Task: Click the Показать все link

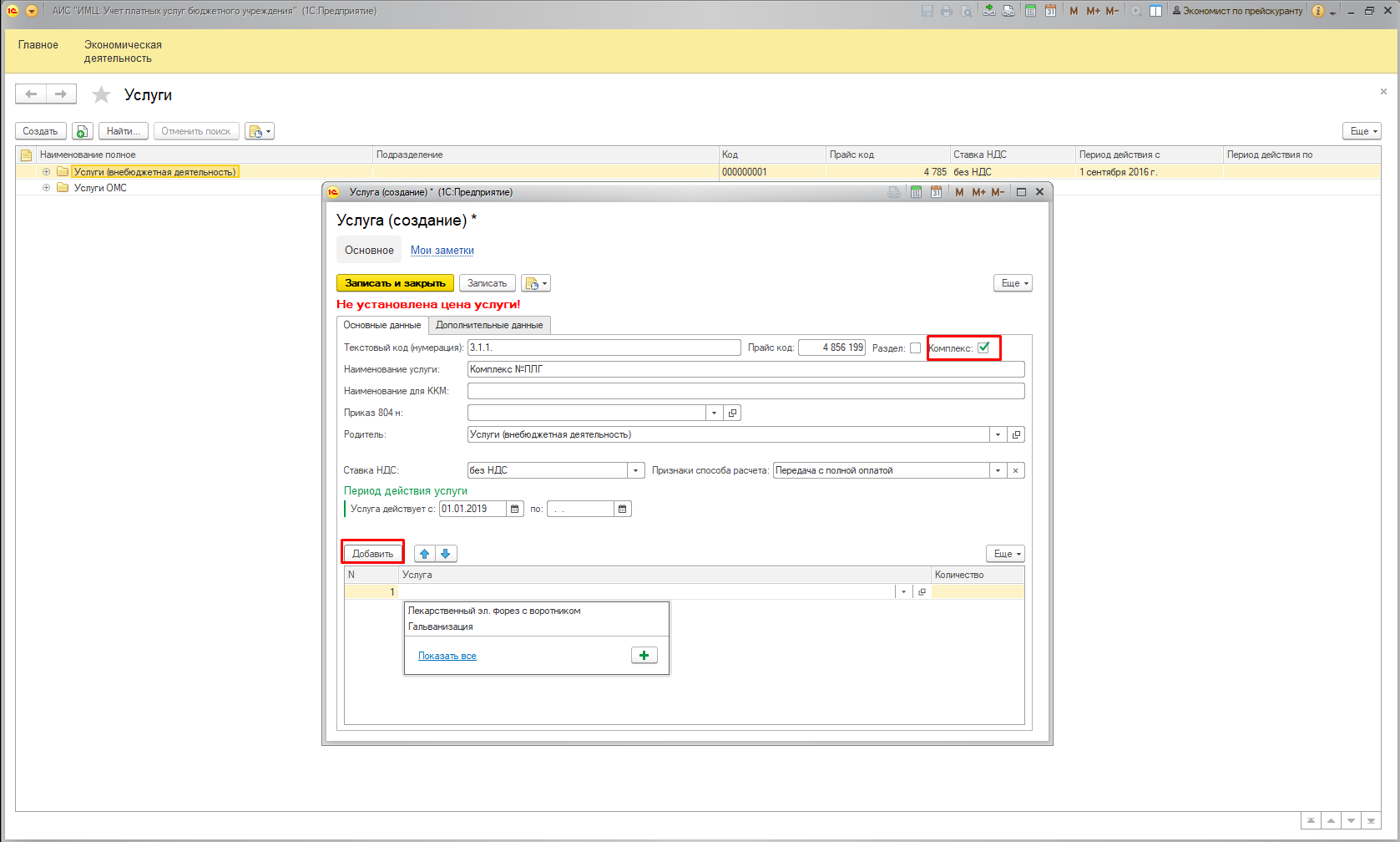Action: pos(447,656)
